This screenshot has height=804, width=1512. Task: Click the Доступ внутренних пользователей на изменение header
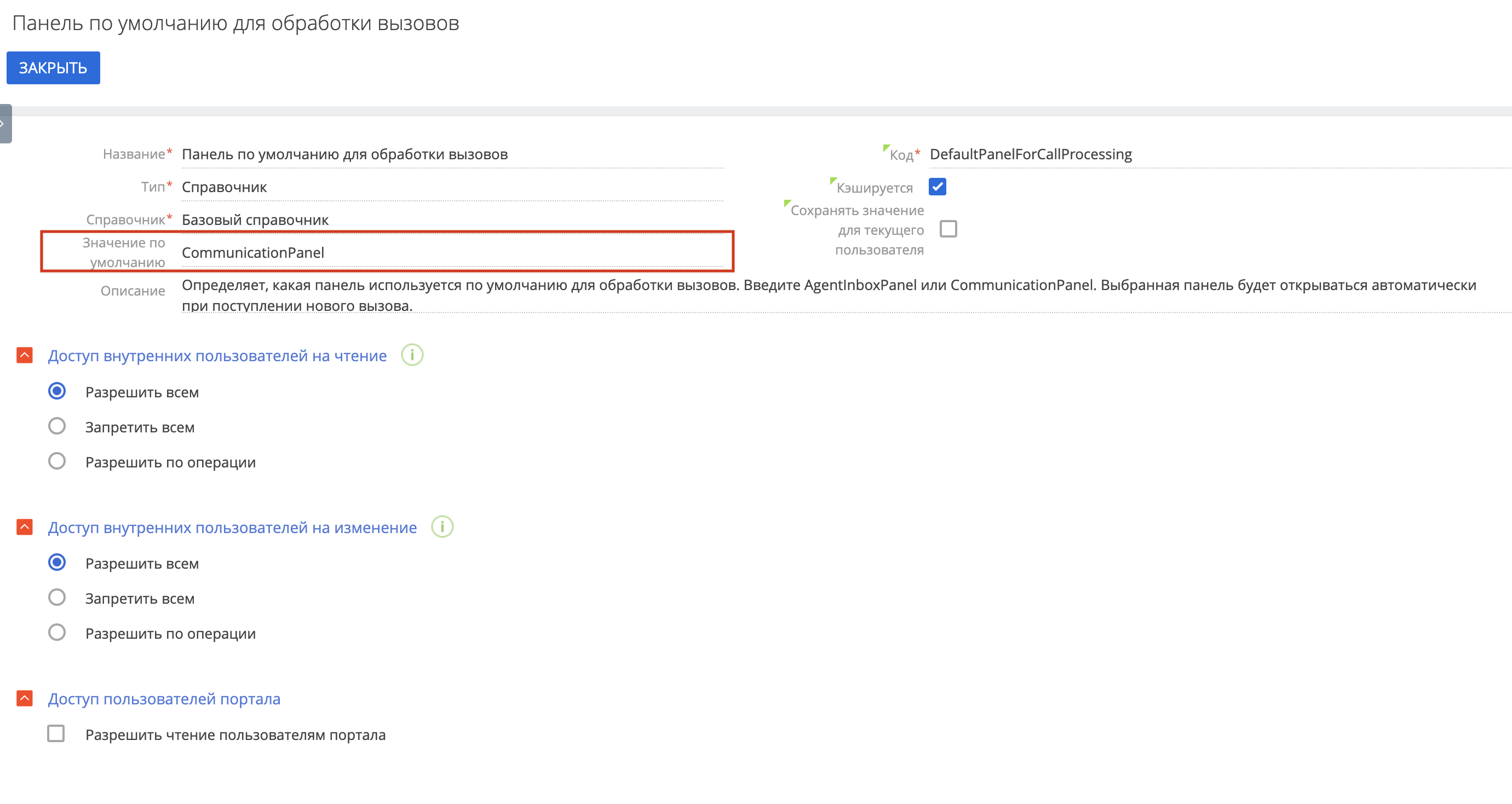(x=232, y=528)
